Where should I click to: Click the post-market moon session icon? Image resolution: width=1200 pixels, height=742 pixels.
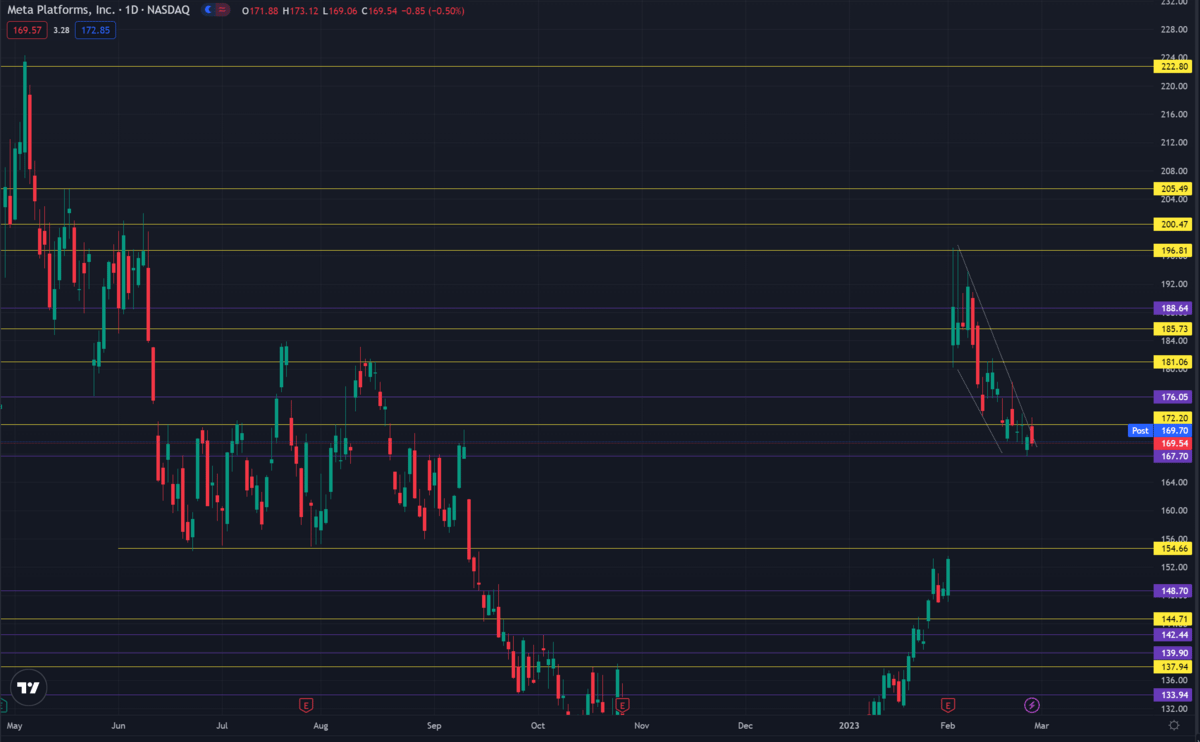(x=208, y=9)
